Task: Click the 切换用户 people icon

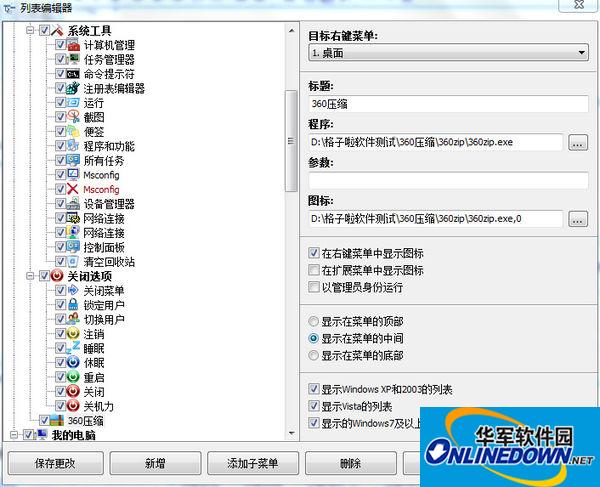Action: (x=73, y=319)
